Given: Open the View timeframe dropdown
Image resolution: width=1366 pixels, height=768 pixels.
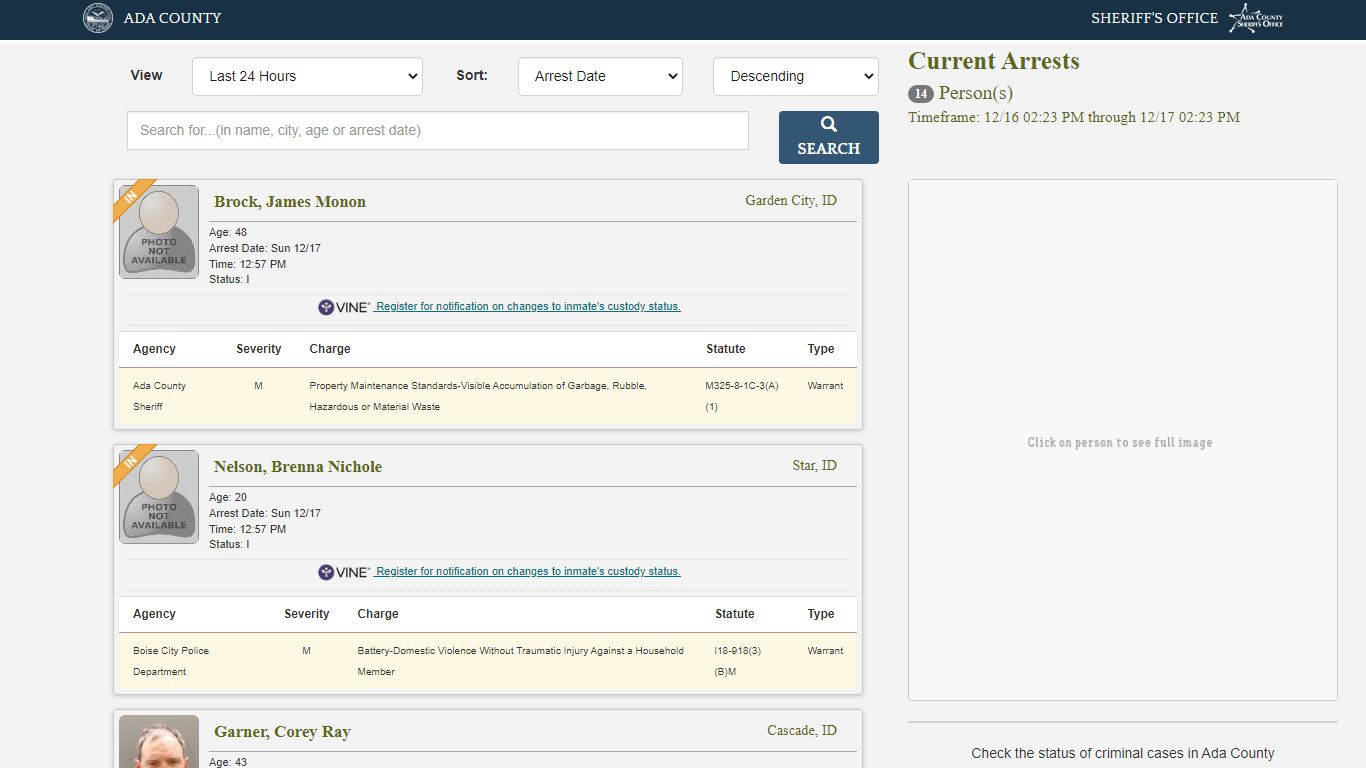Looking at the screenshot, I should click(307, 76).
